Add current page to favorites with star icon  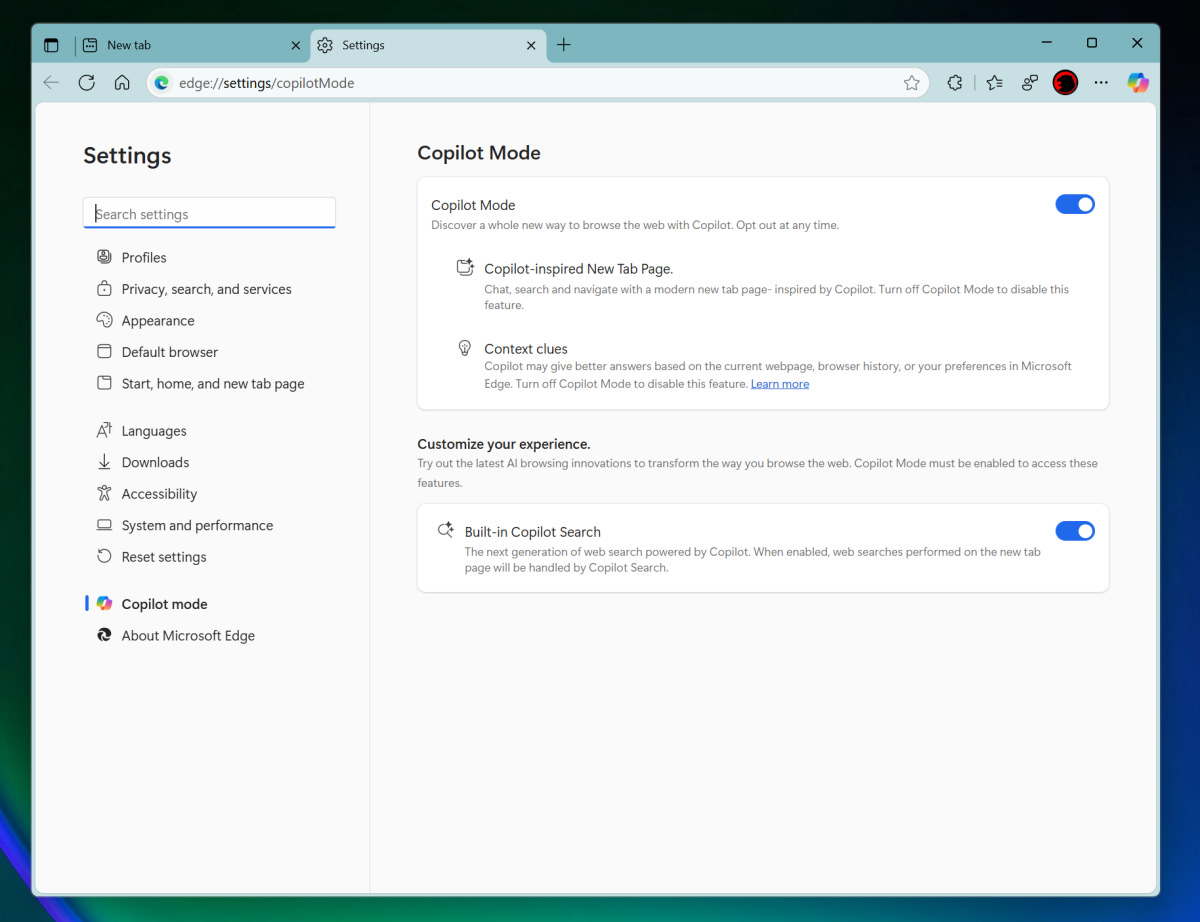[x=912, y=83]
